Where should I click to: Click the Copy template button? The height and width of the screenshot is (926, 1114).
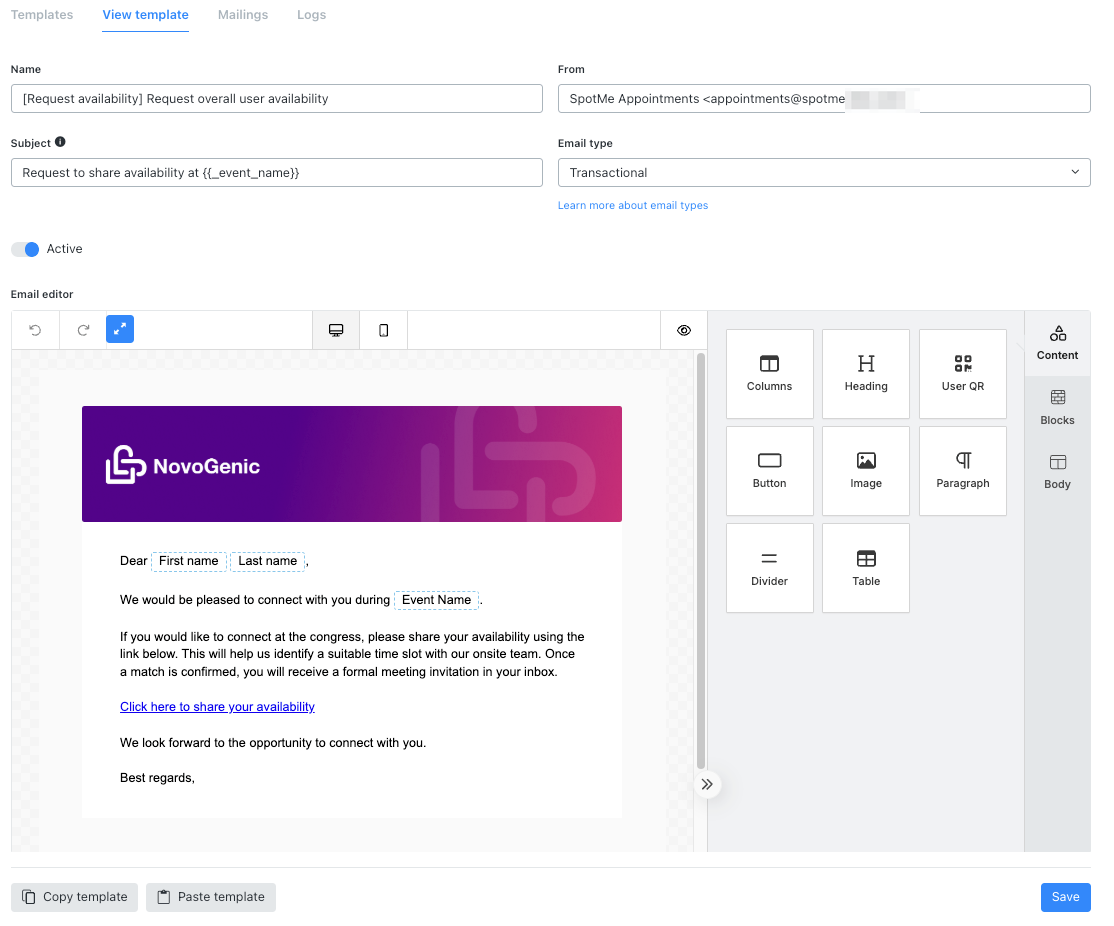coord(75,897)
